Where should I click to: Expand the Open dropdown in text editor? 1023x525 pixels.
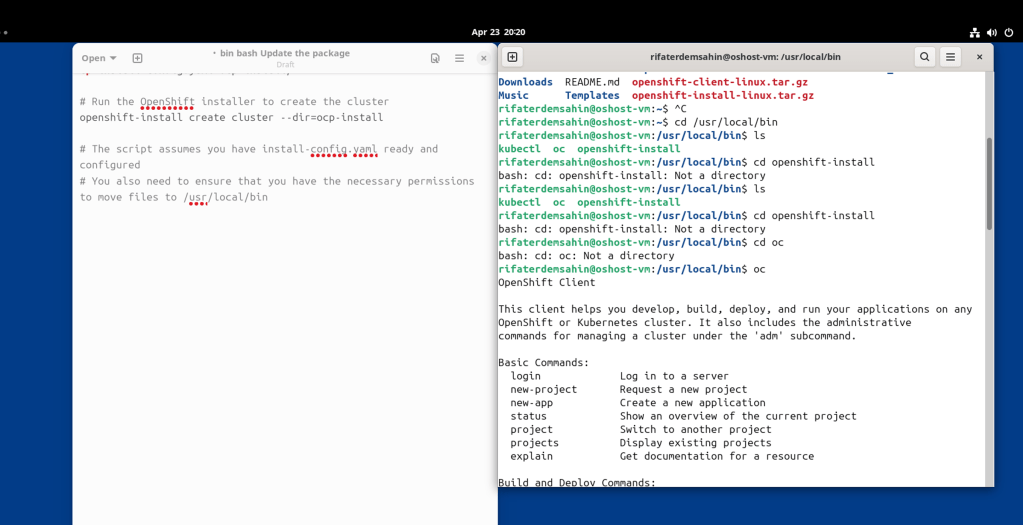tap(99, 58)
